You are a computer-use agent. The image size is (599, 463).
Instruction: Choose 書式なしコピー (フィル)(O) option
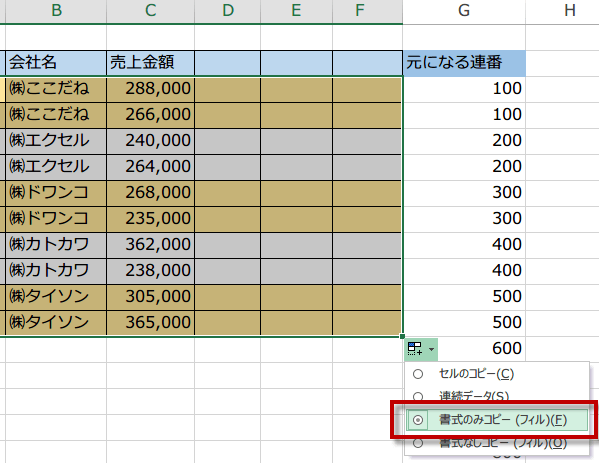pyautogui.click(x=496, y=443)
